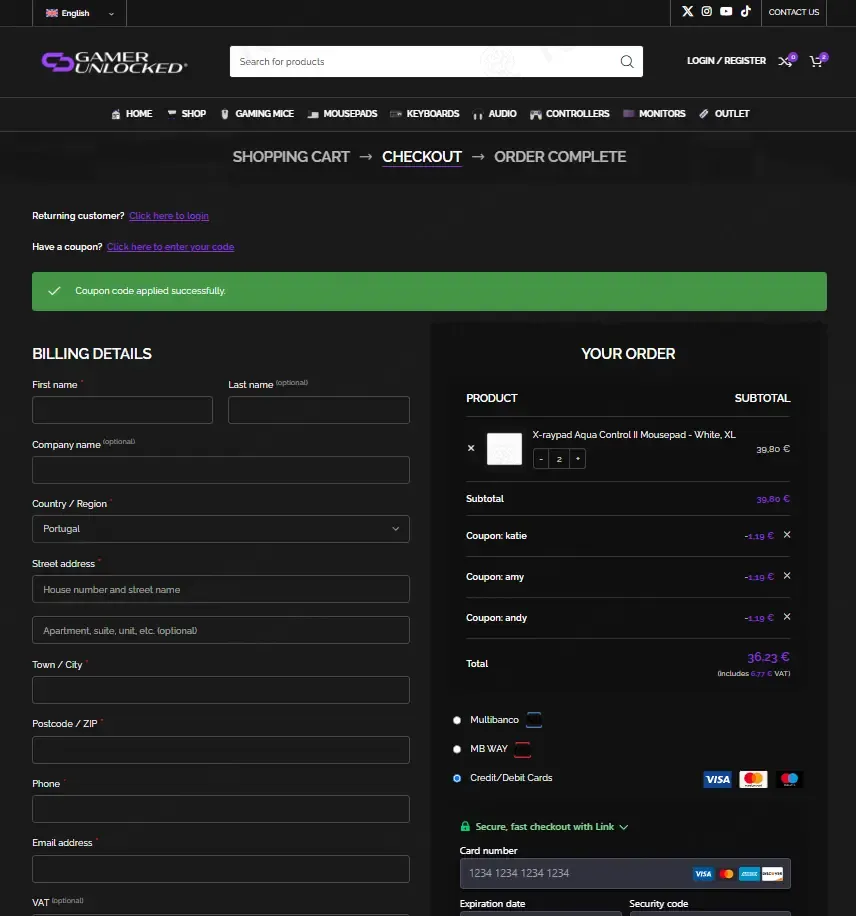856x916 pixels.
Task: Expand the Country / Region dropdown
Action: [x=221, y=529]
